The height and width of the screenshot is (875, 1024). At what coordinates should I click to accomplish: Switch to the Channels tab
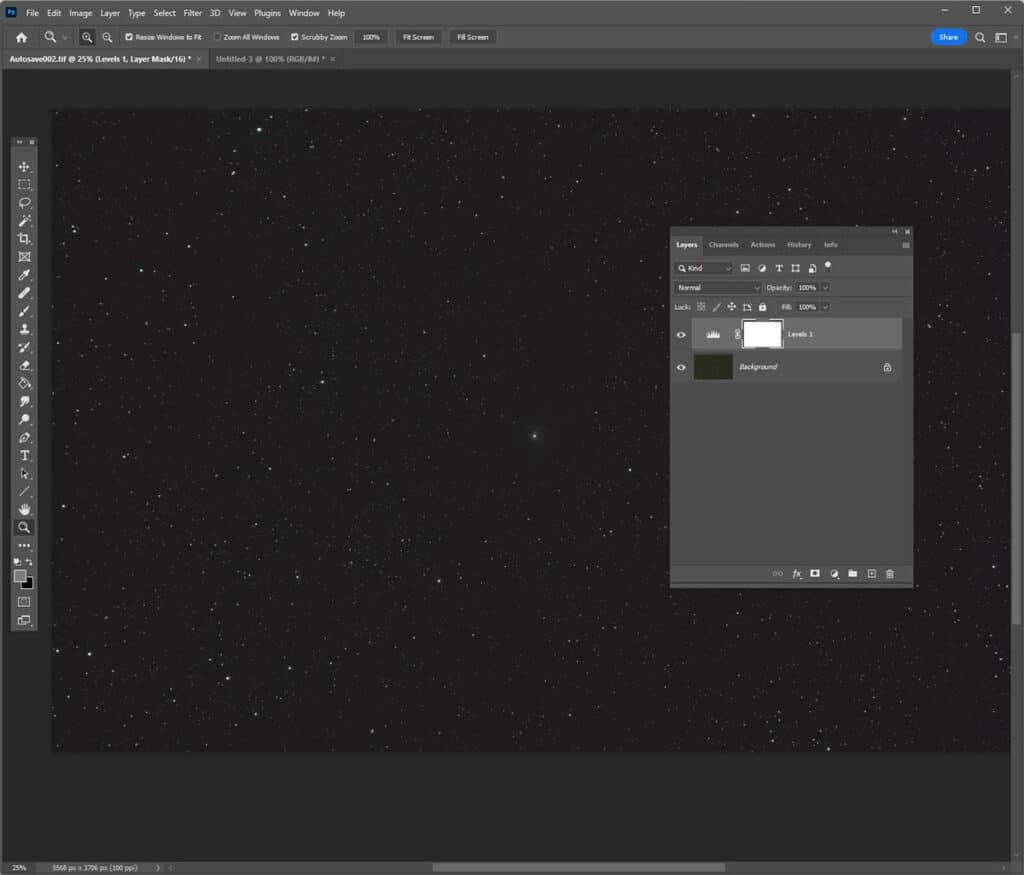pos(723,244)
